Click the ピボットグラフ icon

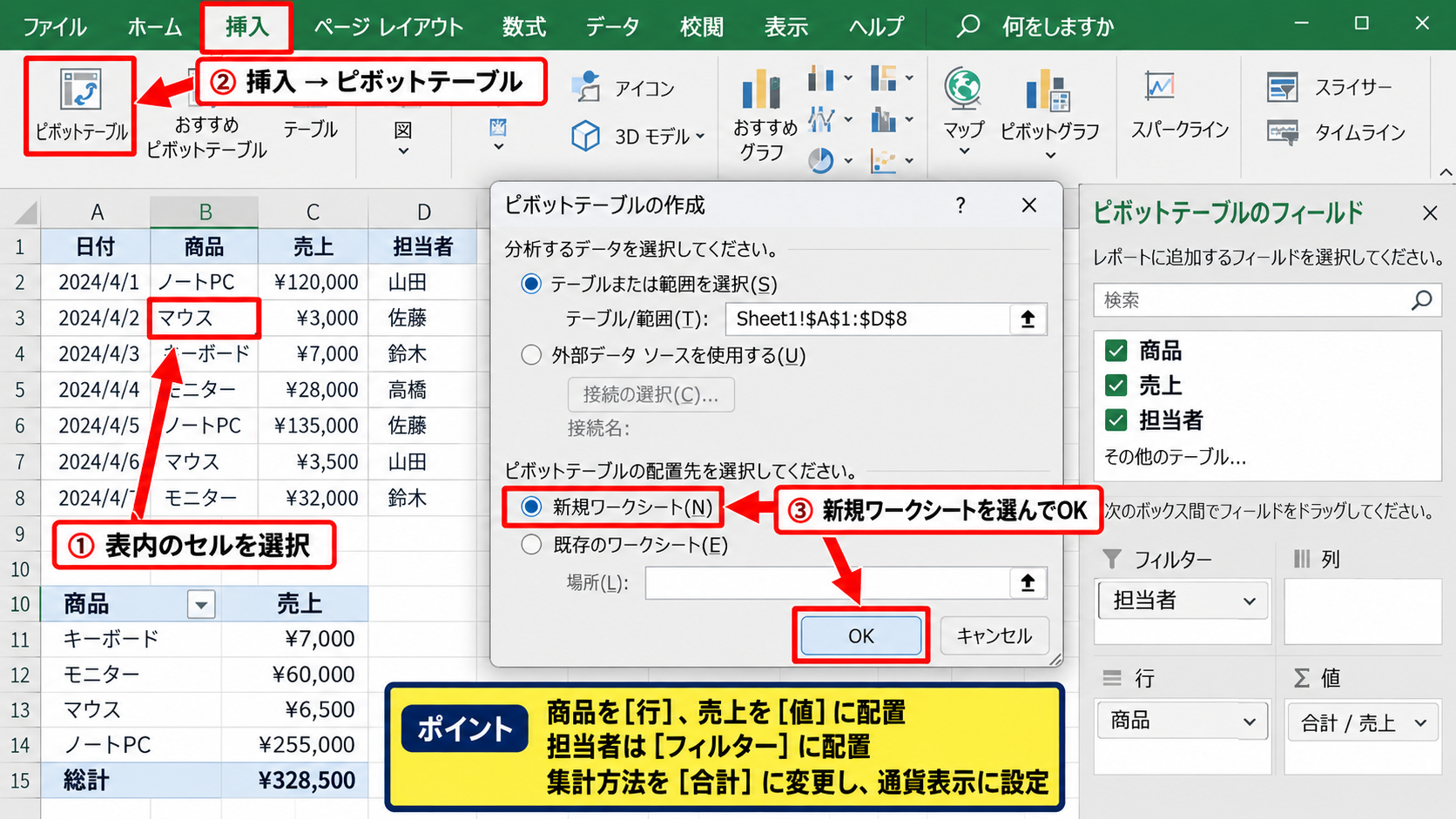(1048, 113)
